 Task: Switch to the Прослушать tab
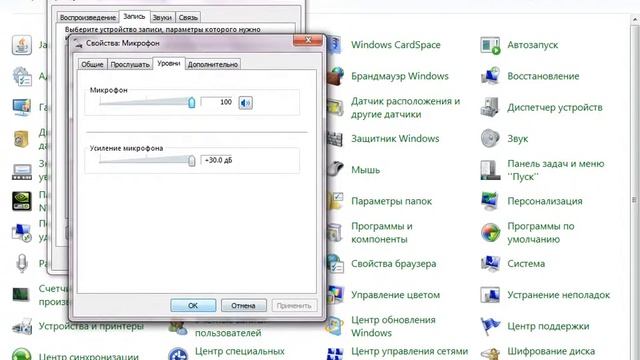[130, 64]
